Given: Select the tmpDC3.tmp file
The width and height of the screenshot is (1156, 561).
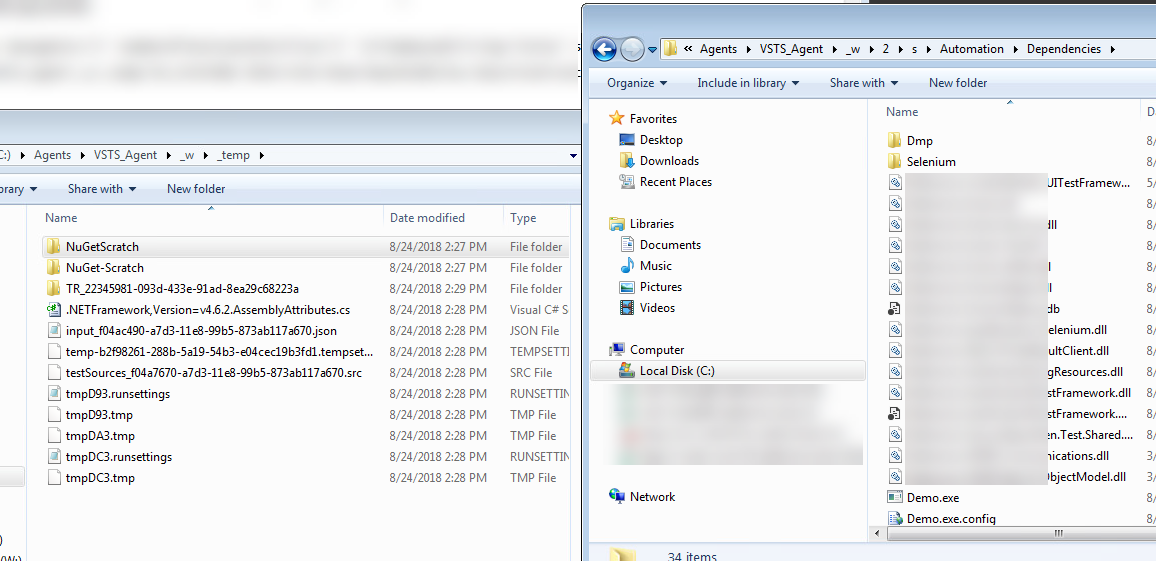Looking at the screenshot, I should pyautogui.click(x=100, y=478).
